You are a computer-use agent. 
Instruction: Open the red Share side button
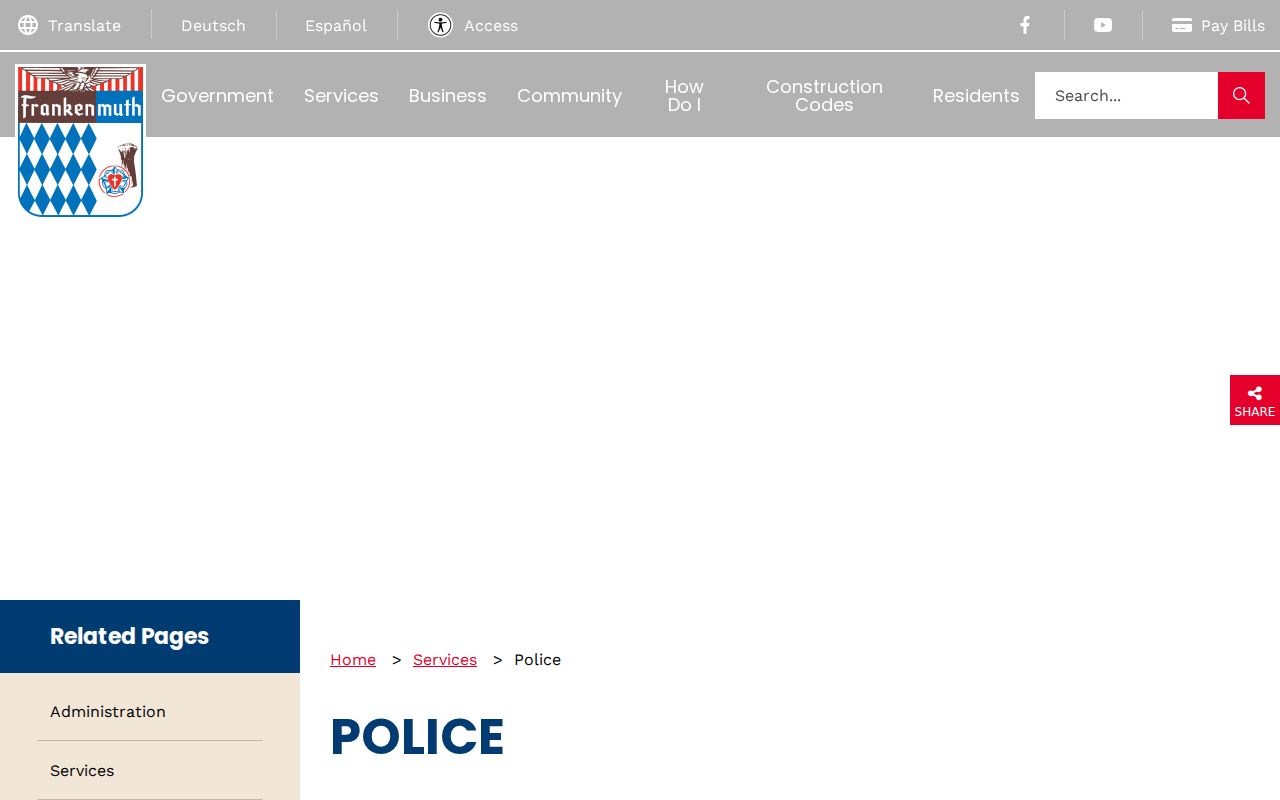(1255, 400)
